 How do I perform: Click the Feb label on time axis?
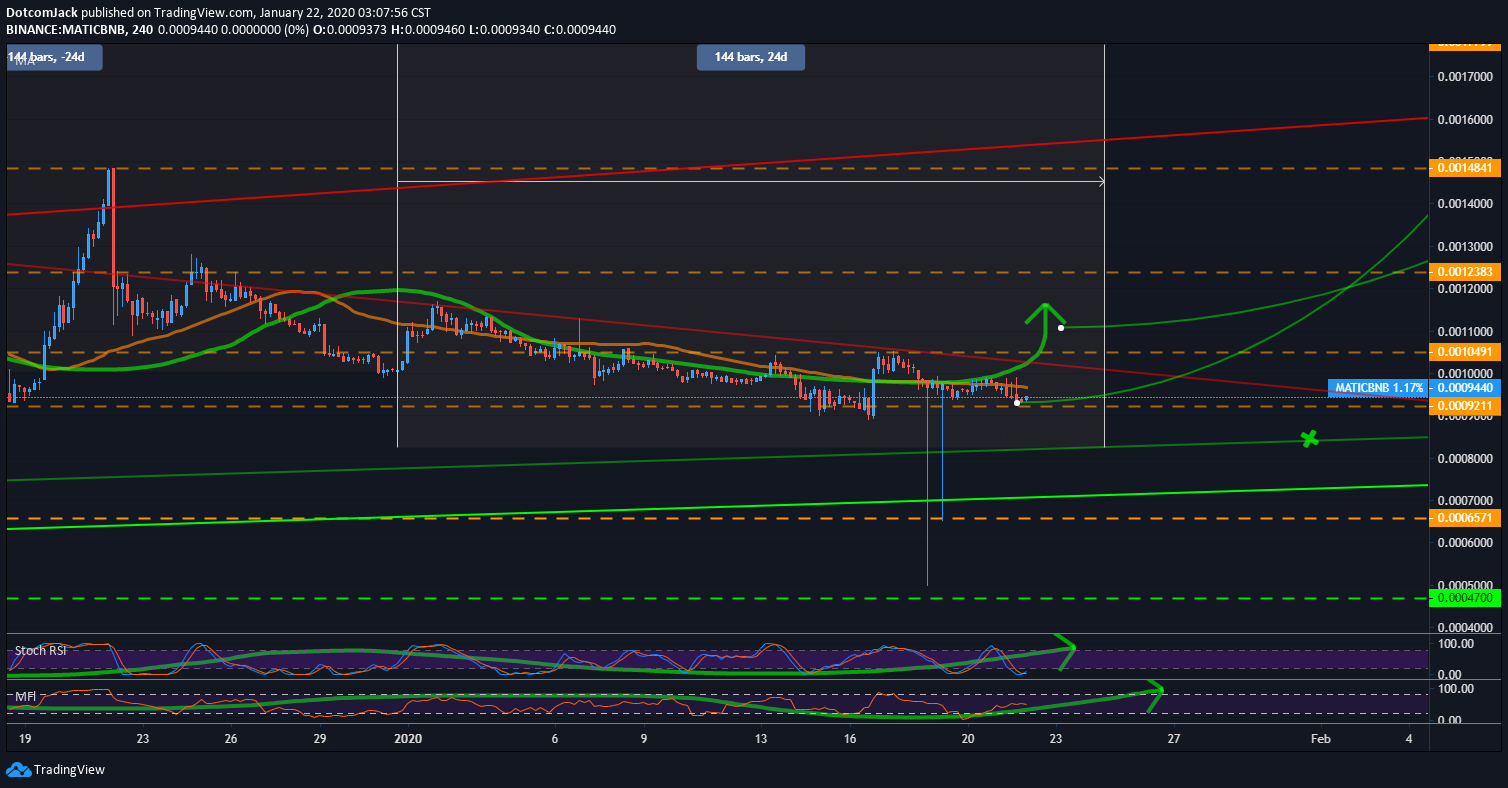click(1321, 739)
